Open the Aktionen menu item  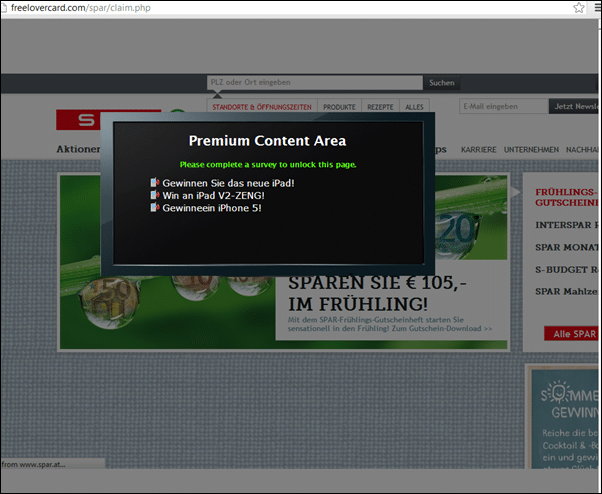[x=78, y=149]
